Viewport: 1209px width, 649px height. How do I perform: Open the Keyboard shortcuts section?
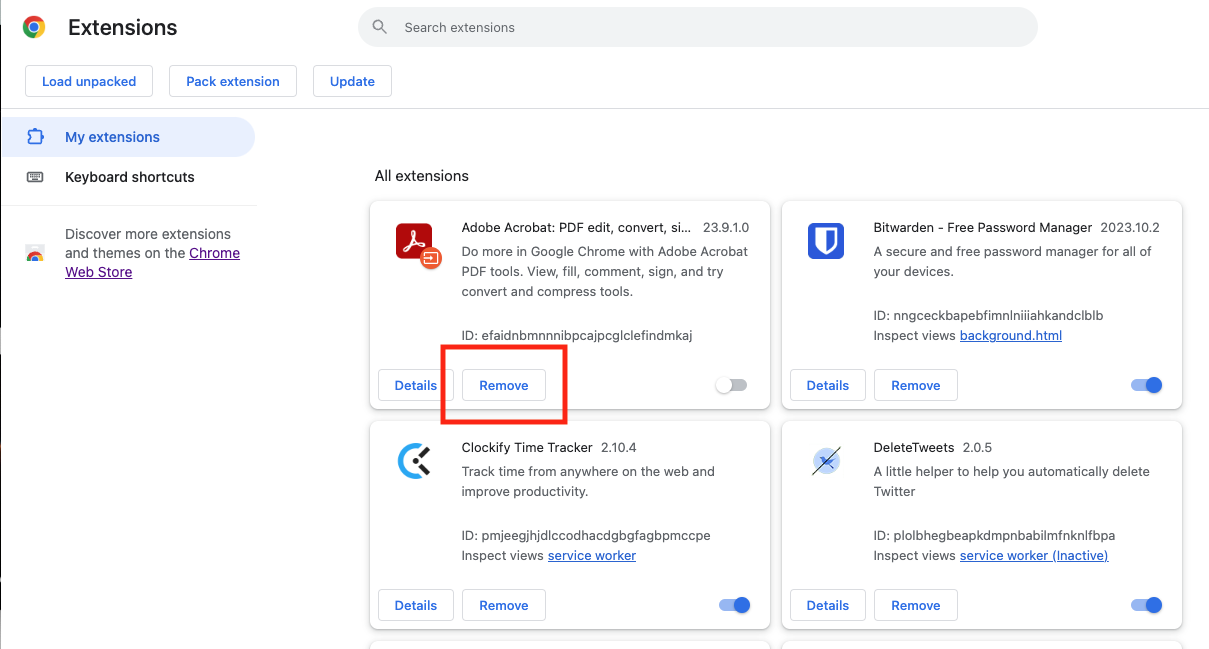point(127,177)
